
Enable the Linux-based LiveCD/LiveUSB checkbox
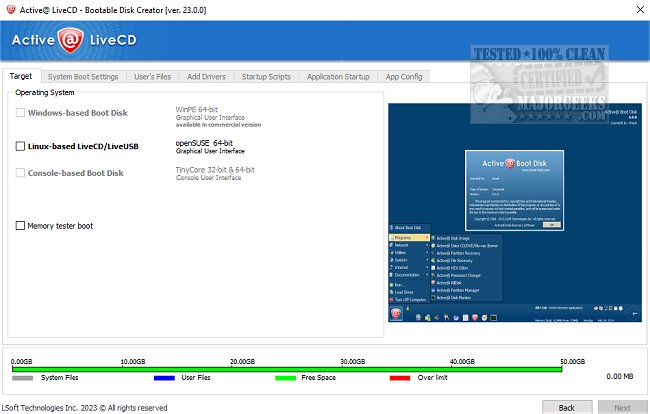click(x=20, y=146)
